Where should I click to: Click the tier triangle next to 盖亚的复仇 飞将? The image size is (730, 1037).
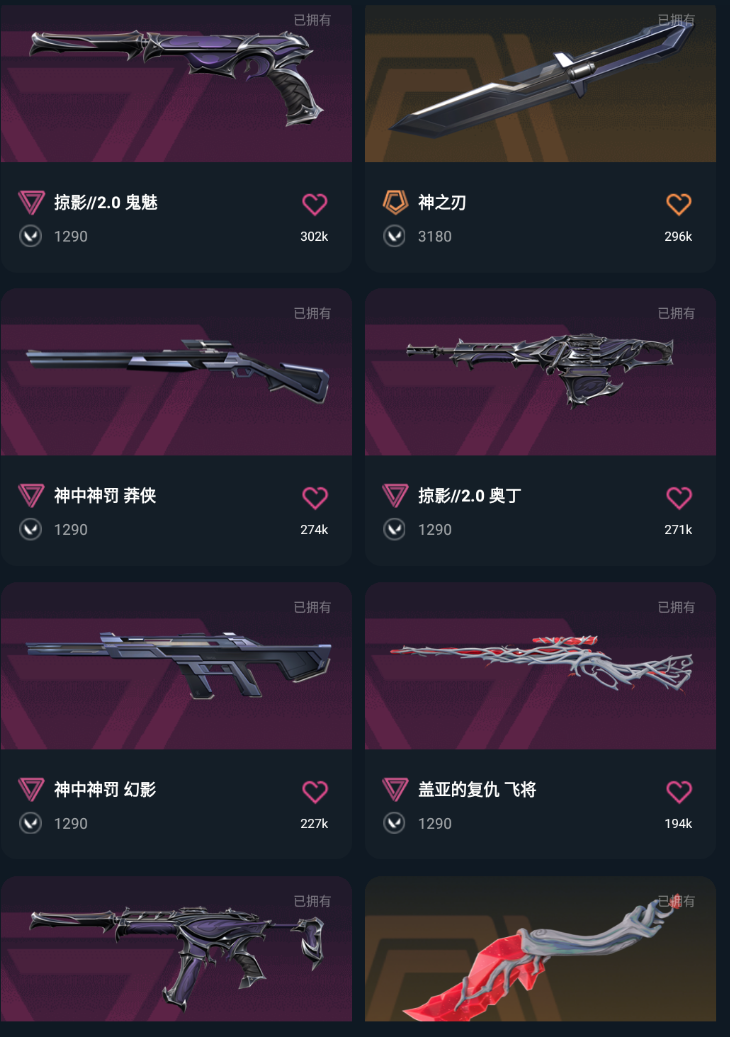(x=395, y=789)
